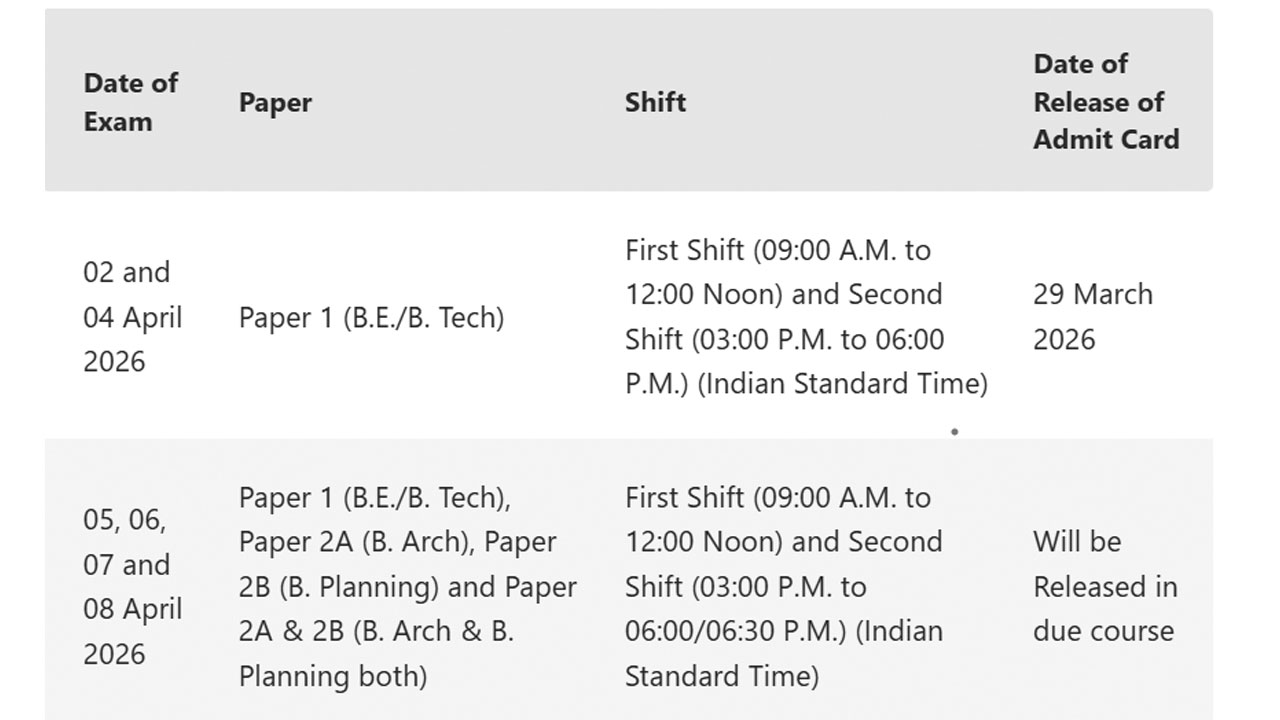Click 'Paper 2B (B. Planning)' text line

pos(340,587)
